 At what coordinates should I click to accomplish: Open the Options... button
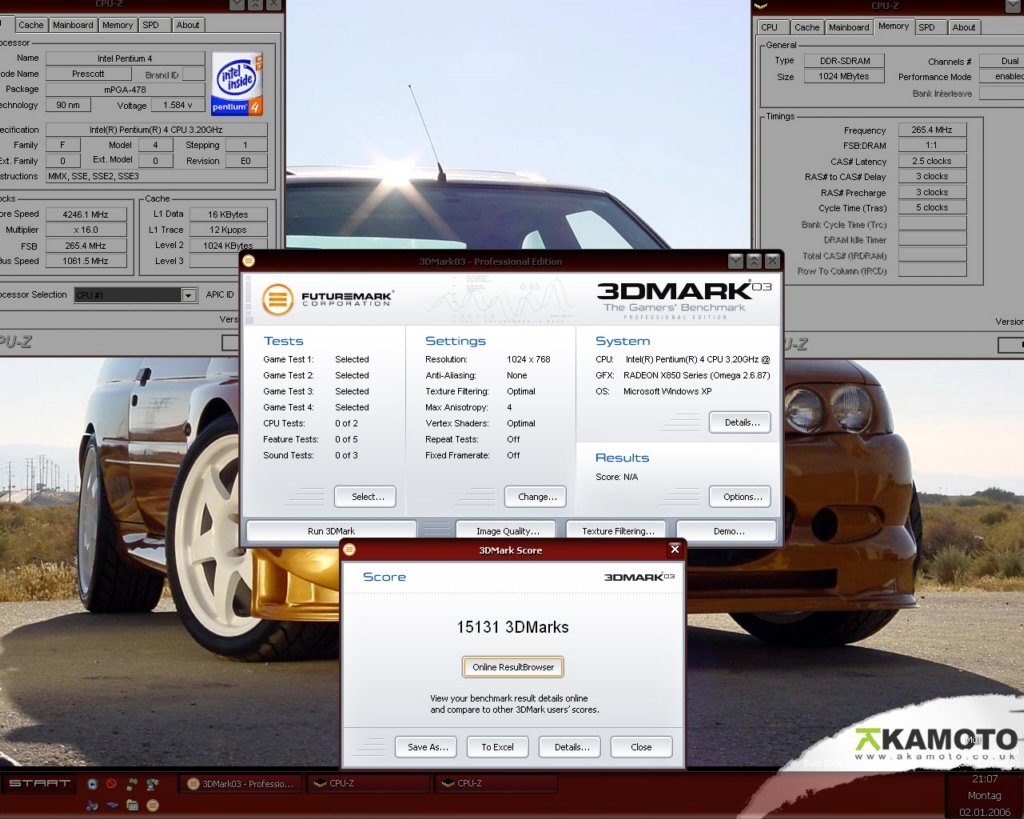click(740, 496)
